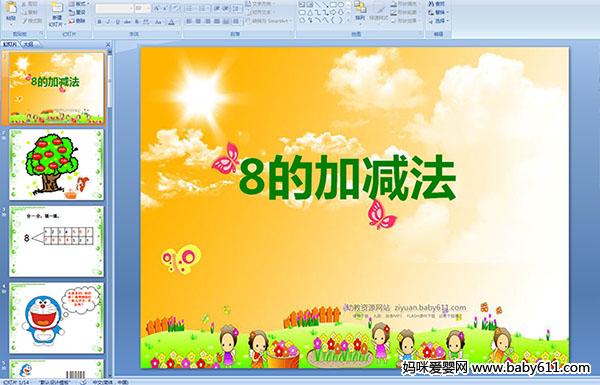
Task: Click the font color swatch button
Action: coord(172,22)
